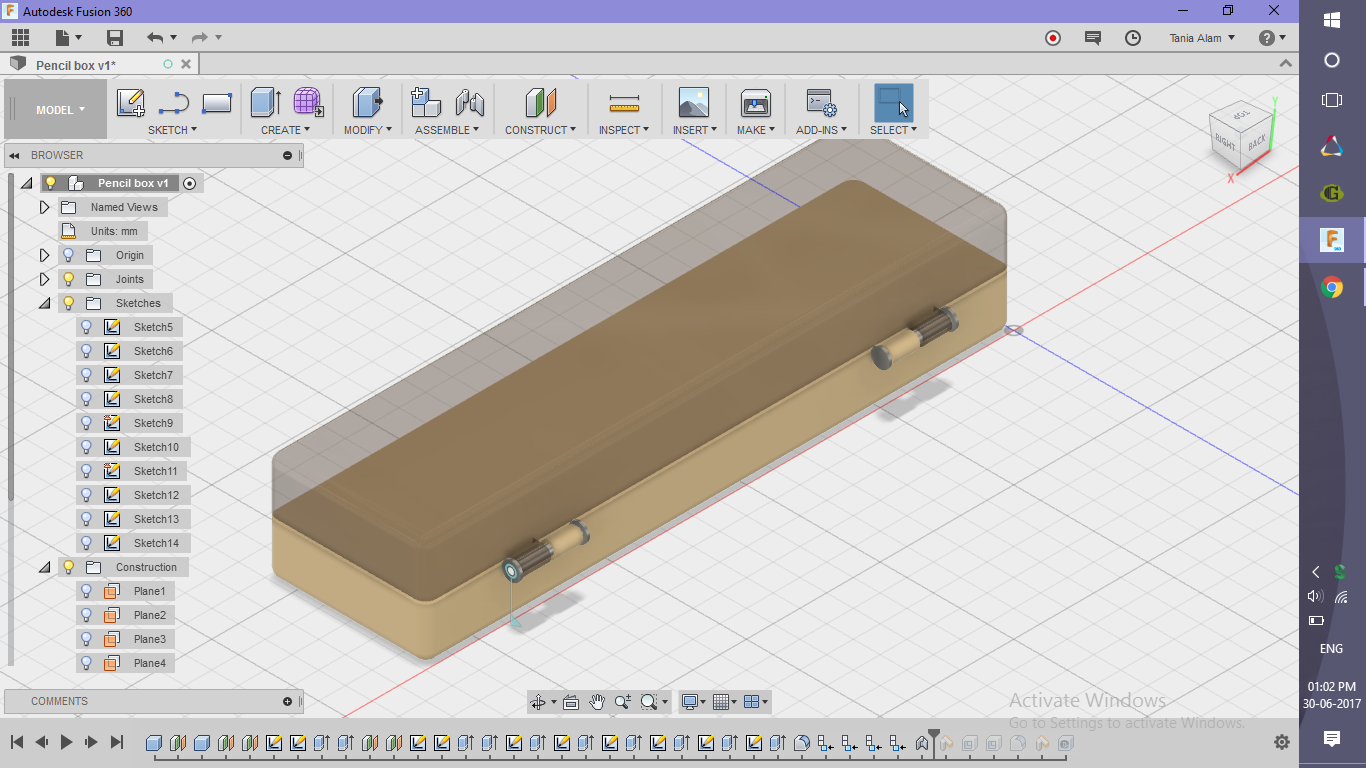1366x768 pixels.
Task: Open the data panel grid icon
Action: pos(20,38)
